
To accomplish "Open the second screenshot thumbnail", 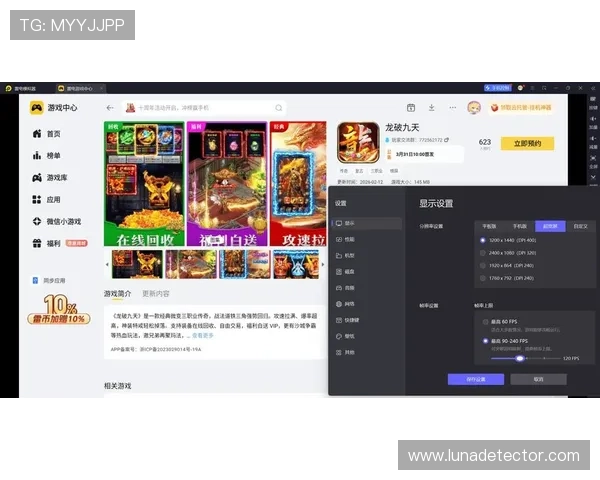I will click(191, 264).
